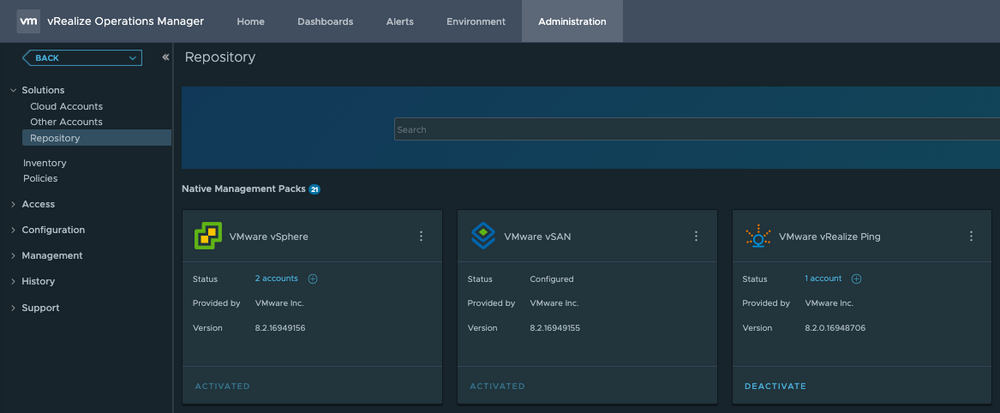Click the vm logo in header
Viewport: 1000px width, 413px height.
[29, 21]
